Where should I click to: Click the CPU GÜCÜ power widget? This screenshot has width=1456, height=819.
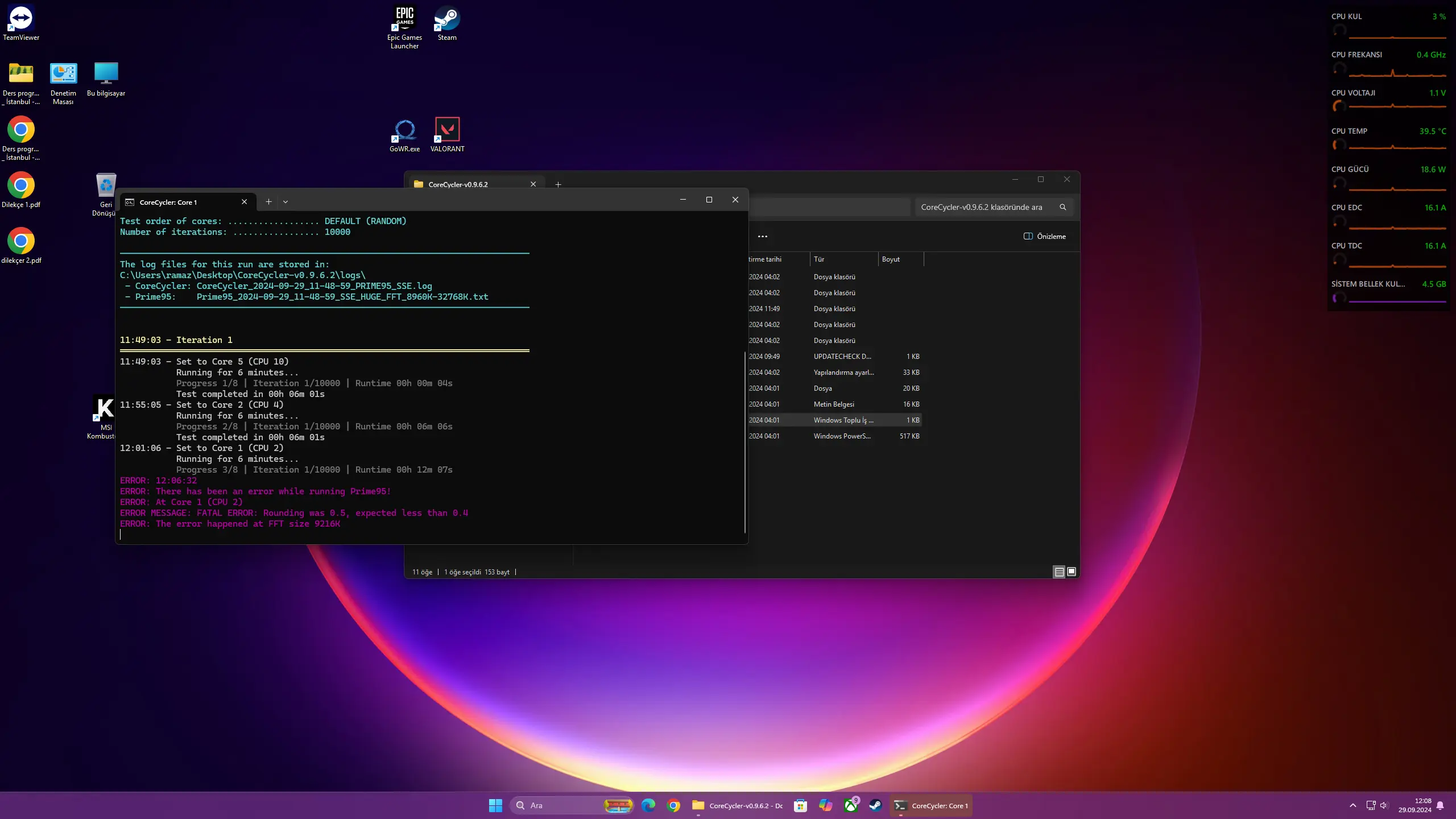coord(1388,176)
